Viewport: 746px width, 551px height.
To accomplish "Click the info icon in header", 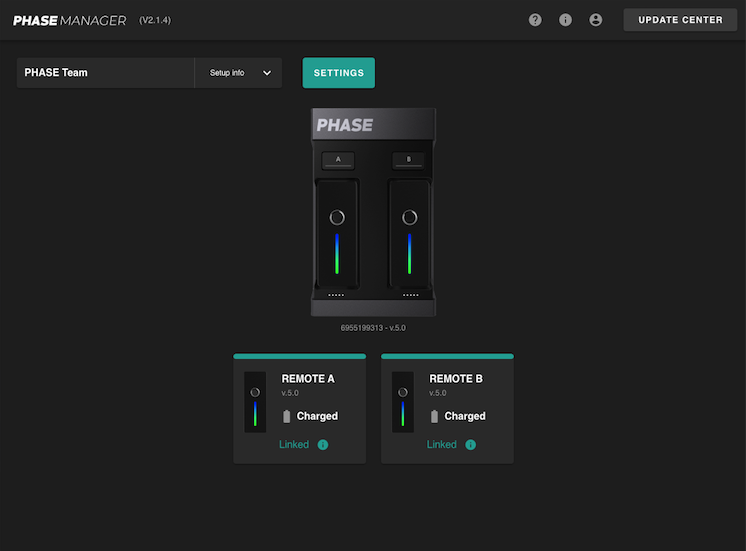I will (565, 20).
